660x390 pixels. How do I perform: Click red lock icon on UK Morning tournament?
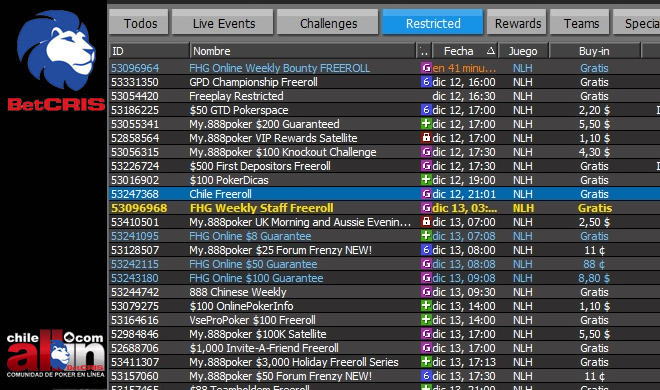[x=426, y=222]
